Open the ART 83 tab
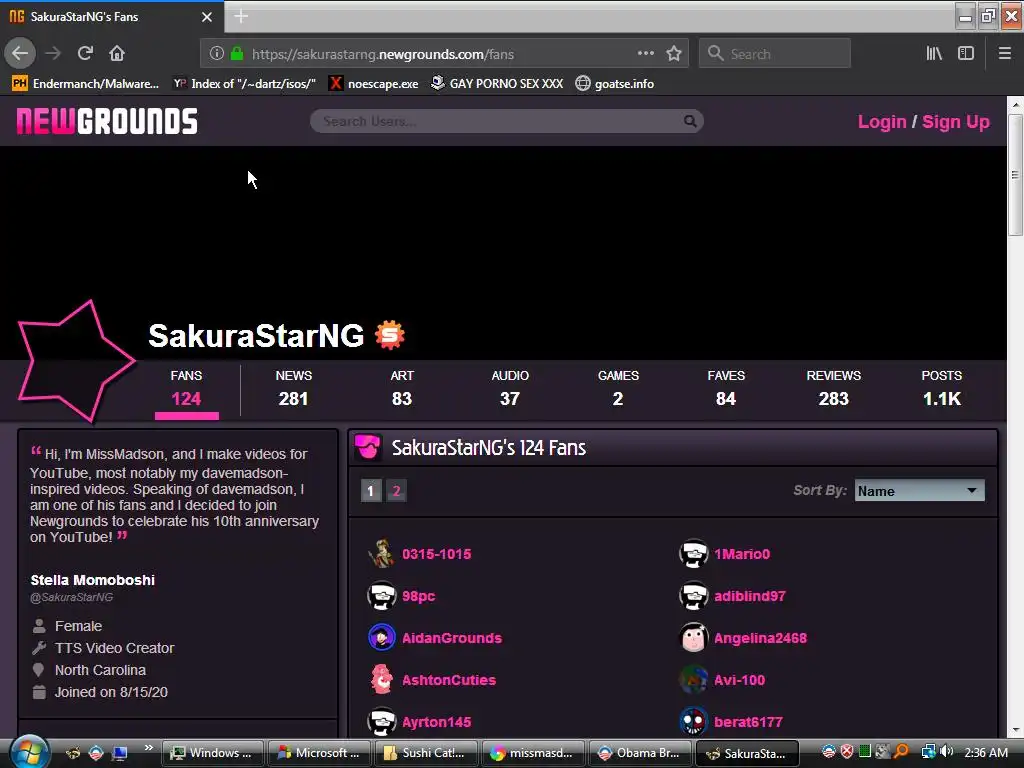1024x768 pixels. [x=402, y=389]
